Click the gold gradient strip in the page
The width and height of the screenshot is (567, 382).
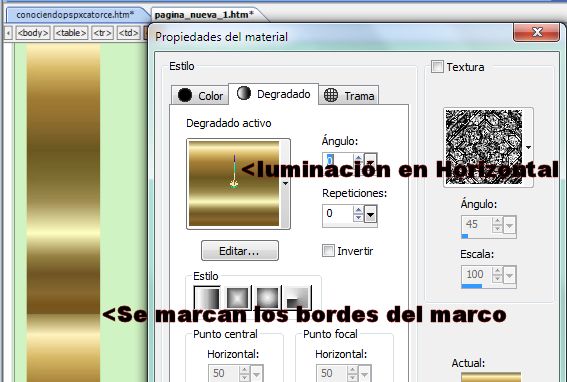coord(63,213)
